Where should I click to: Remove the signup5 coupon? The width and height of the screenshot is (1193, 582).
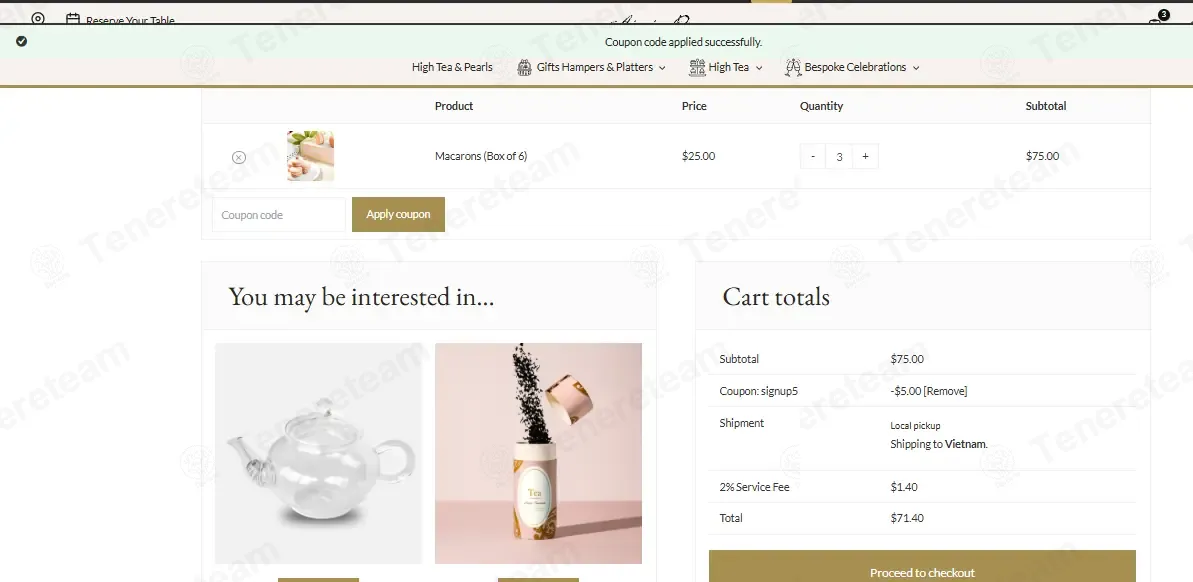click(x=945, y=391)
